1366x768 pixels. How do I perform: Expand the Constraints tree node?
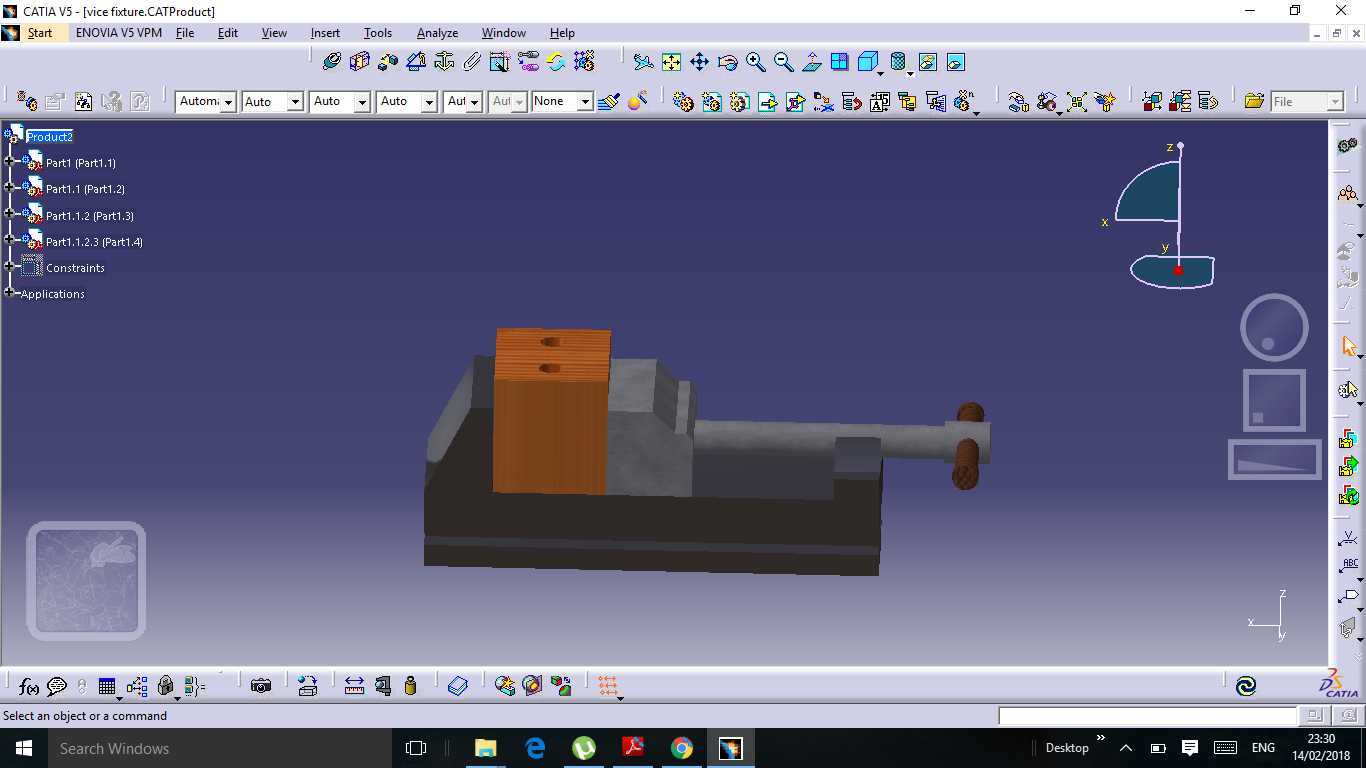[10, 267]
